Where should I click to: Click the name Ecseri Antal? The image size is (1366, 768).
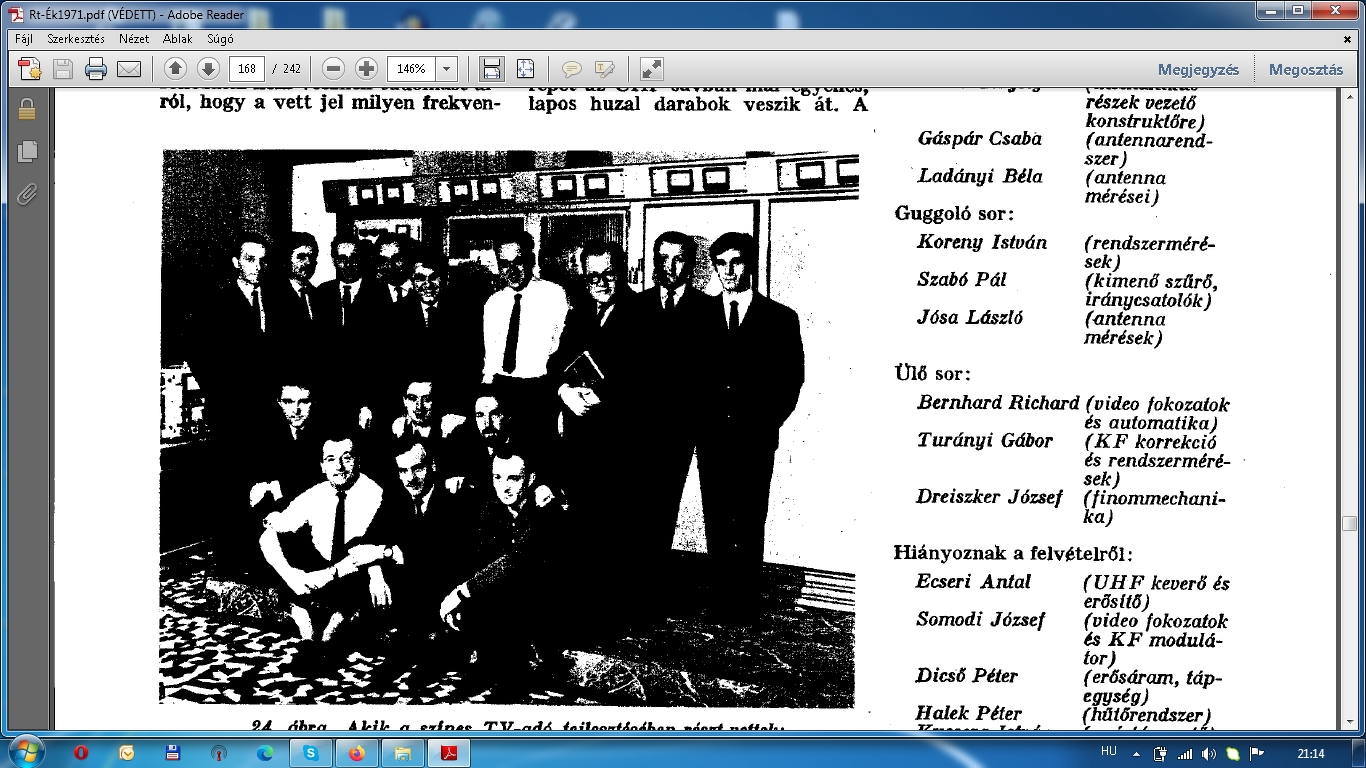973,582
